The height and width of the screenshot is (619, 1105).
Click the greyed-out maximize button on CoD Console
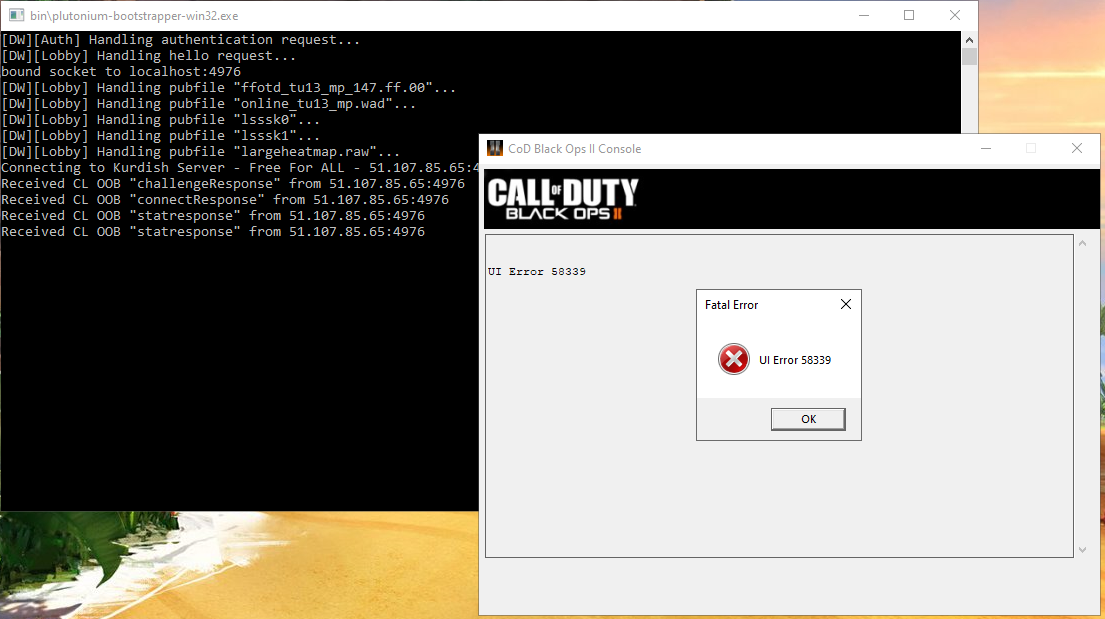point(1031,149)
